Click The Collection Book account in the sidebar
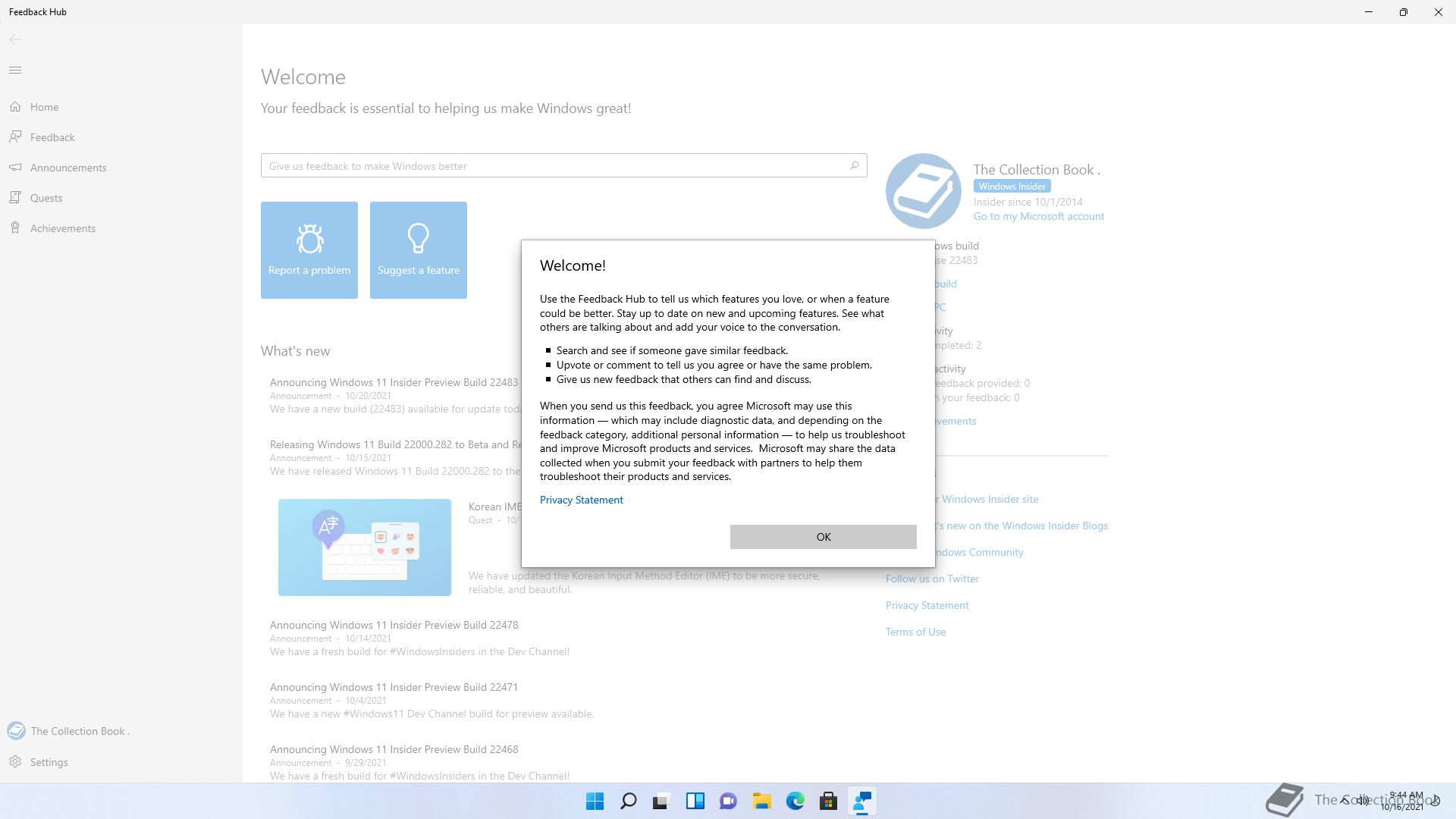This screenshot has width=1456, height=819. [x=121, y=731]
